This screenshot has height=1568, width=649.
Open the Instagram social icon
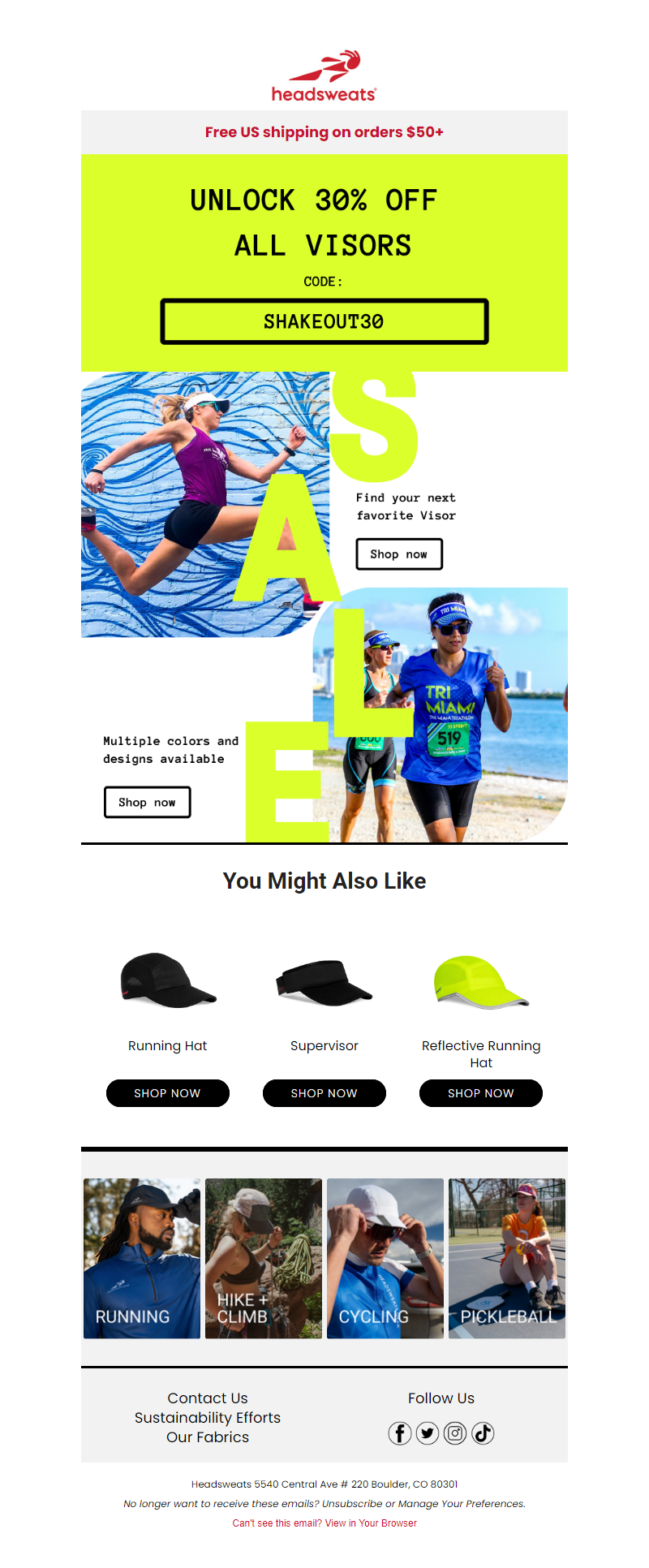(x=455, y=1433)
